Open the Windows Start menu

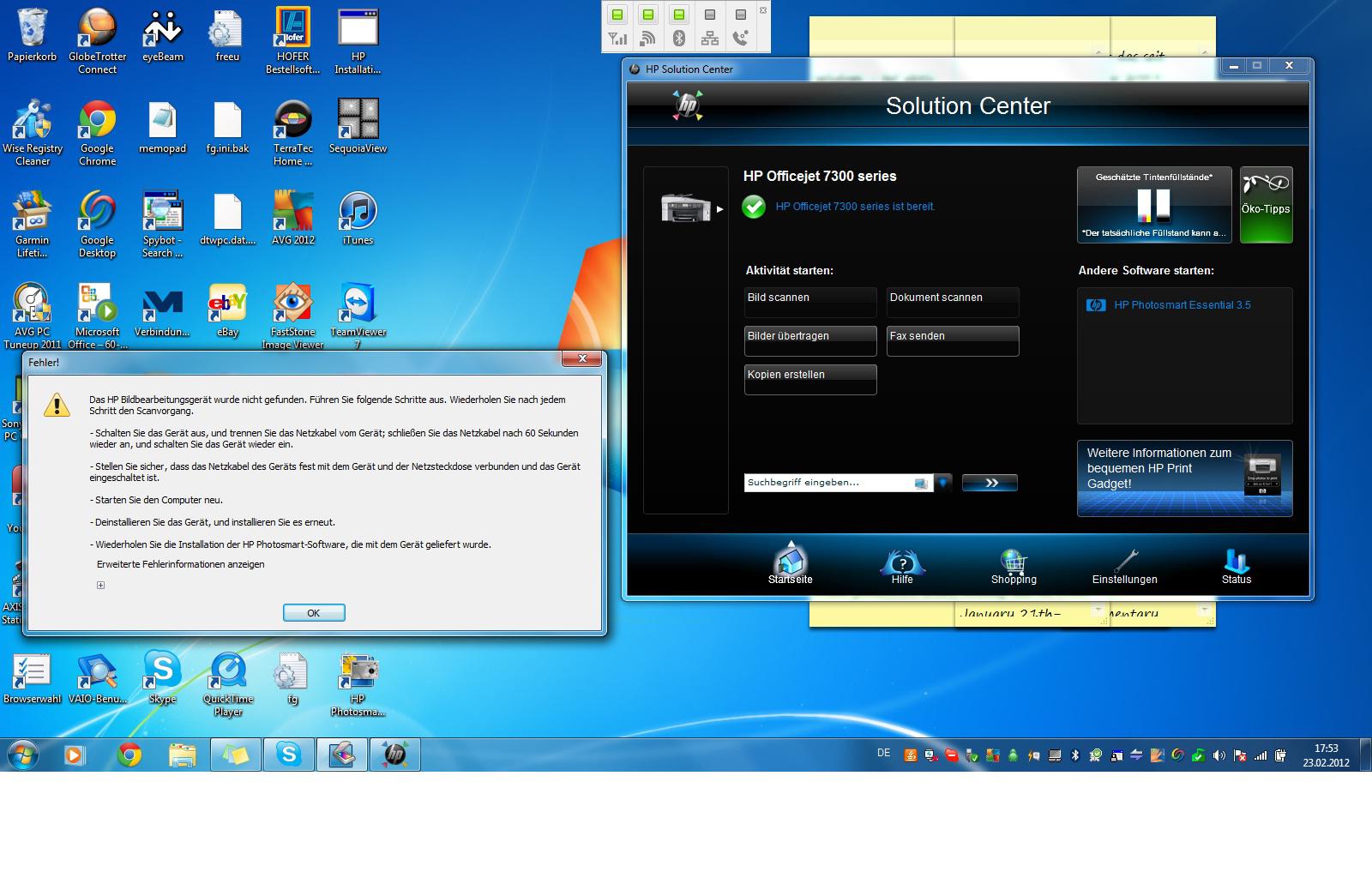pyautogui.click(x=23, y=755)
